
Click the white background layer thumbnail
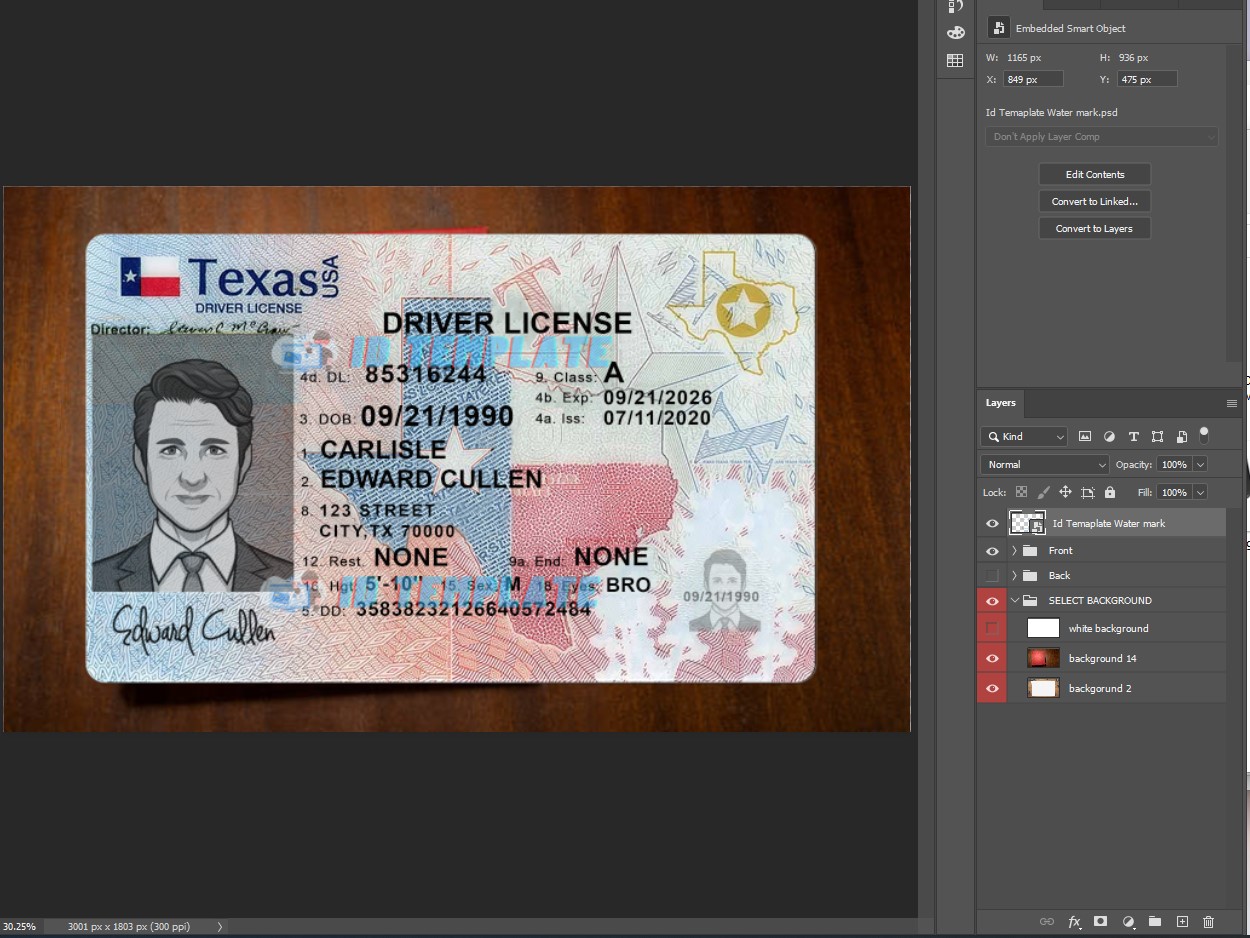tap(1043, 628)
